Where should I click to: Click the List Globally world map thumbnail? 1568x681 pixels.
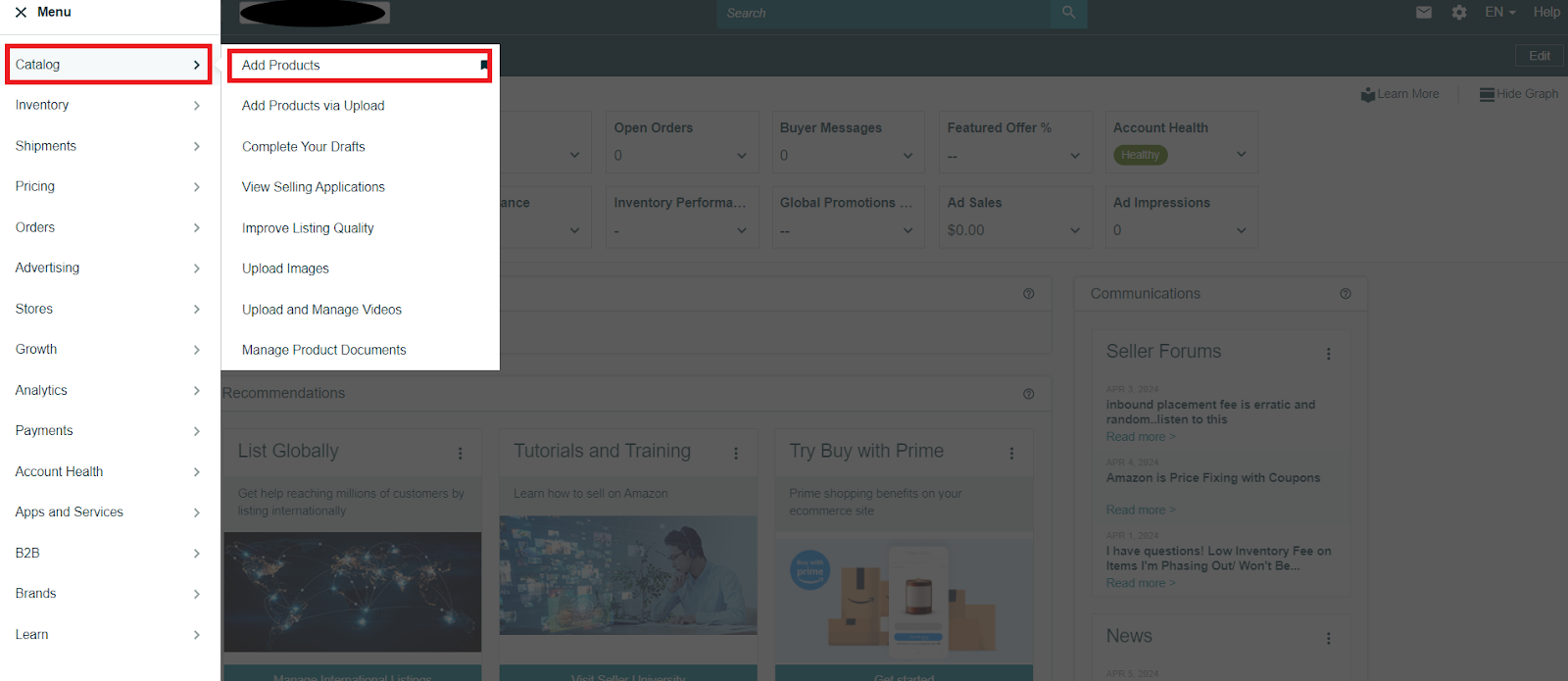353,592
